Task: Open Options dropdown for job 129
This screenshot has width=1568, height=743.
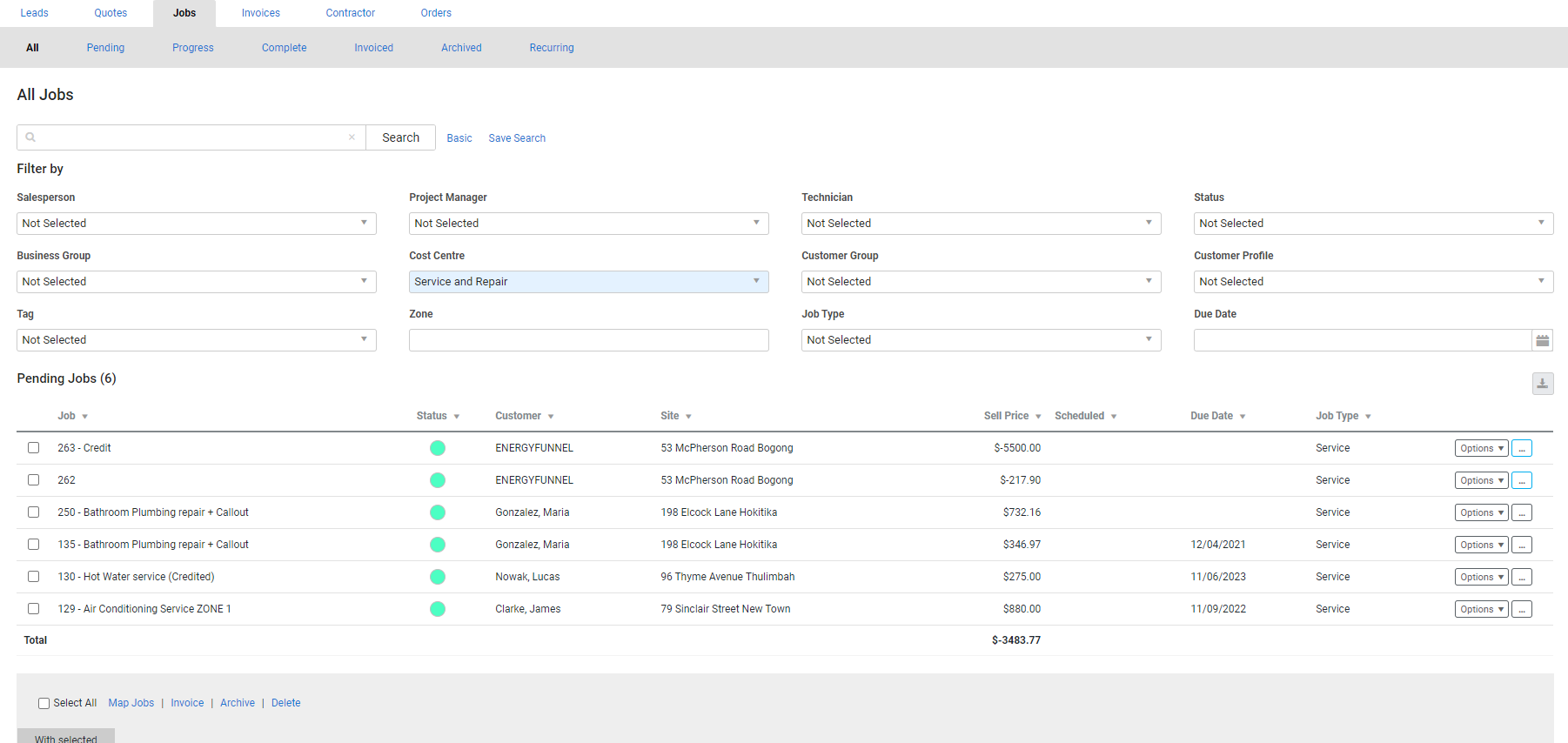Action: click(x=1481, y=610)
